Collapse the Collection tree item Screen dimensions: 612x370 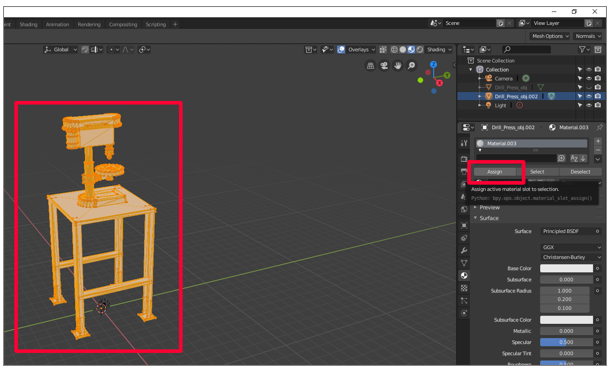tap(471, 69)
